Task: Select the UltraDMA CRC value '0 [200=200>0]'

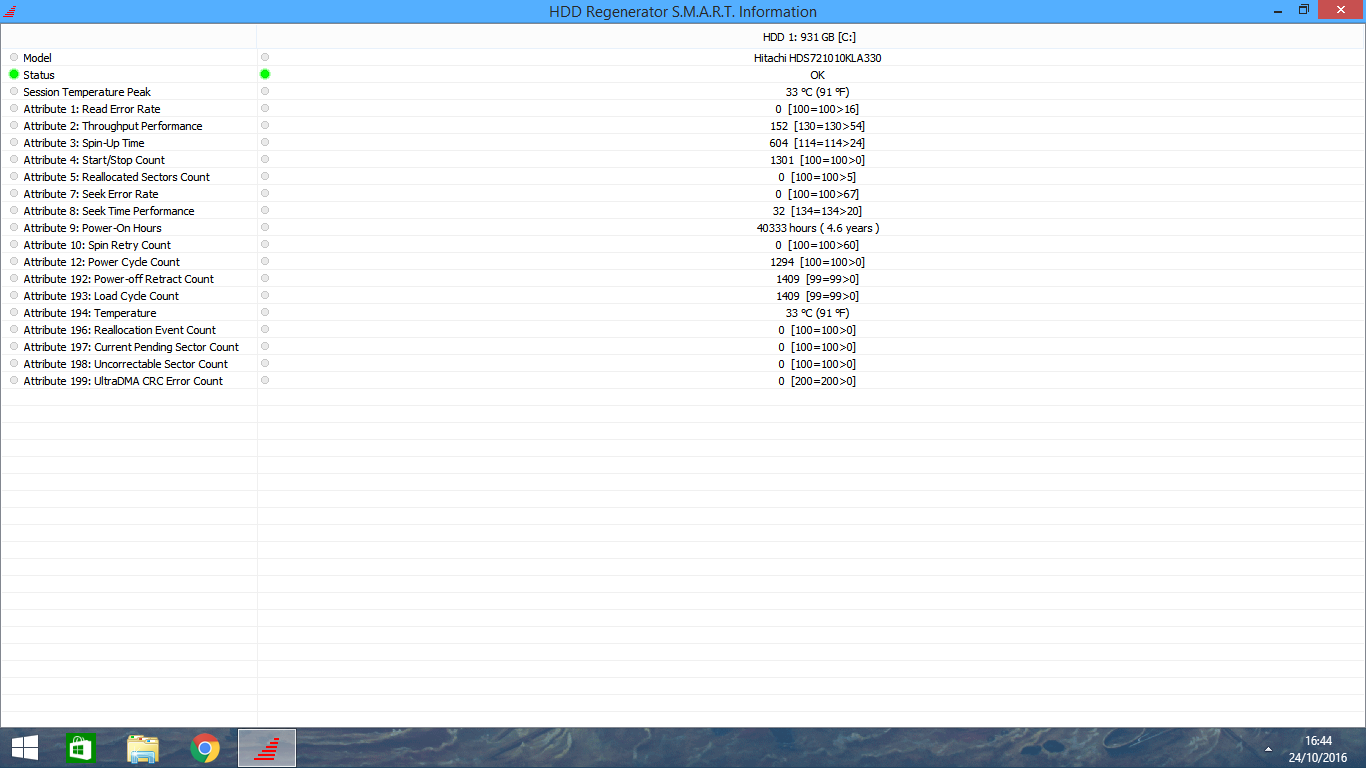Action: click(x=817, y=381)
